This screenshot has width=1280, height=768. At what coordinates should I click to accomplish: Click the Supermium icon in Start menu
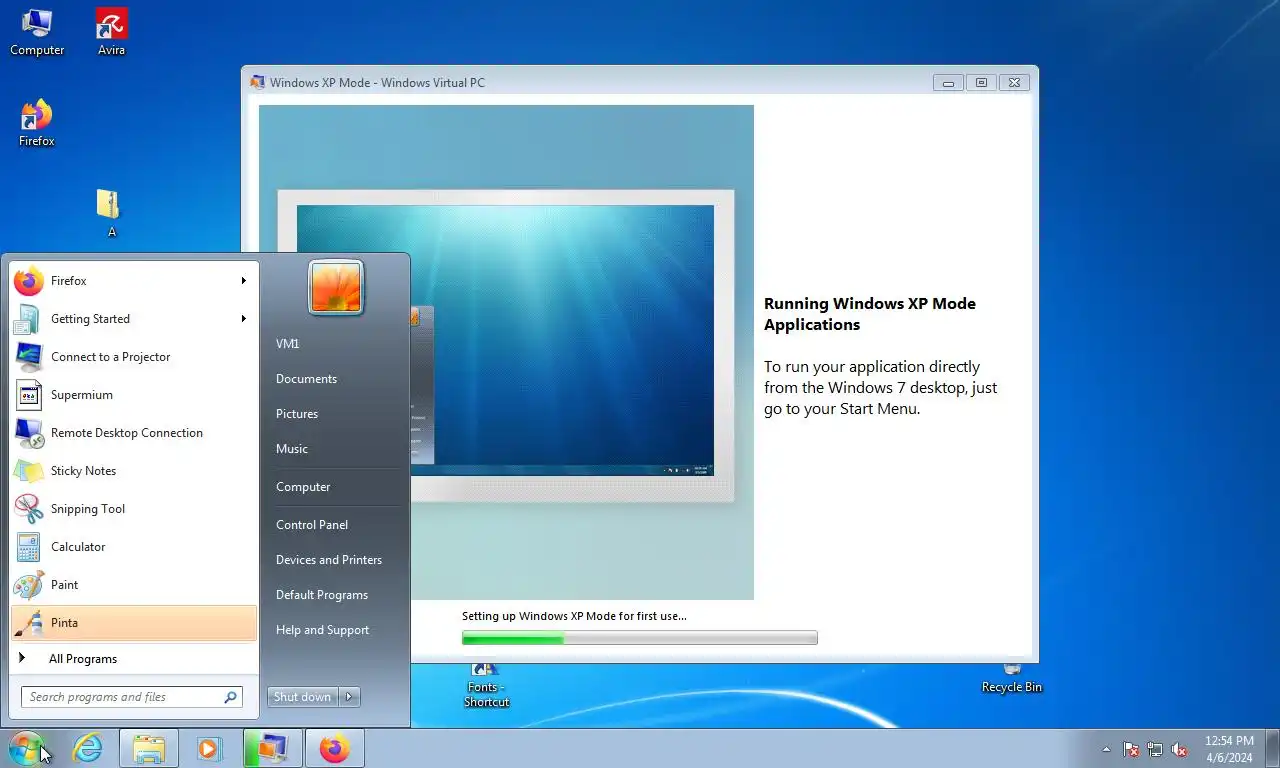(x=28, y=395)
